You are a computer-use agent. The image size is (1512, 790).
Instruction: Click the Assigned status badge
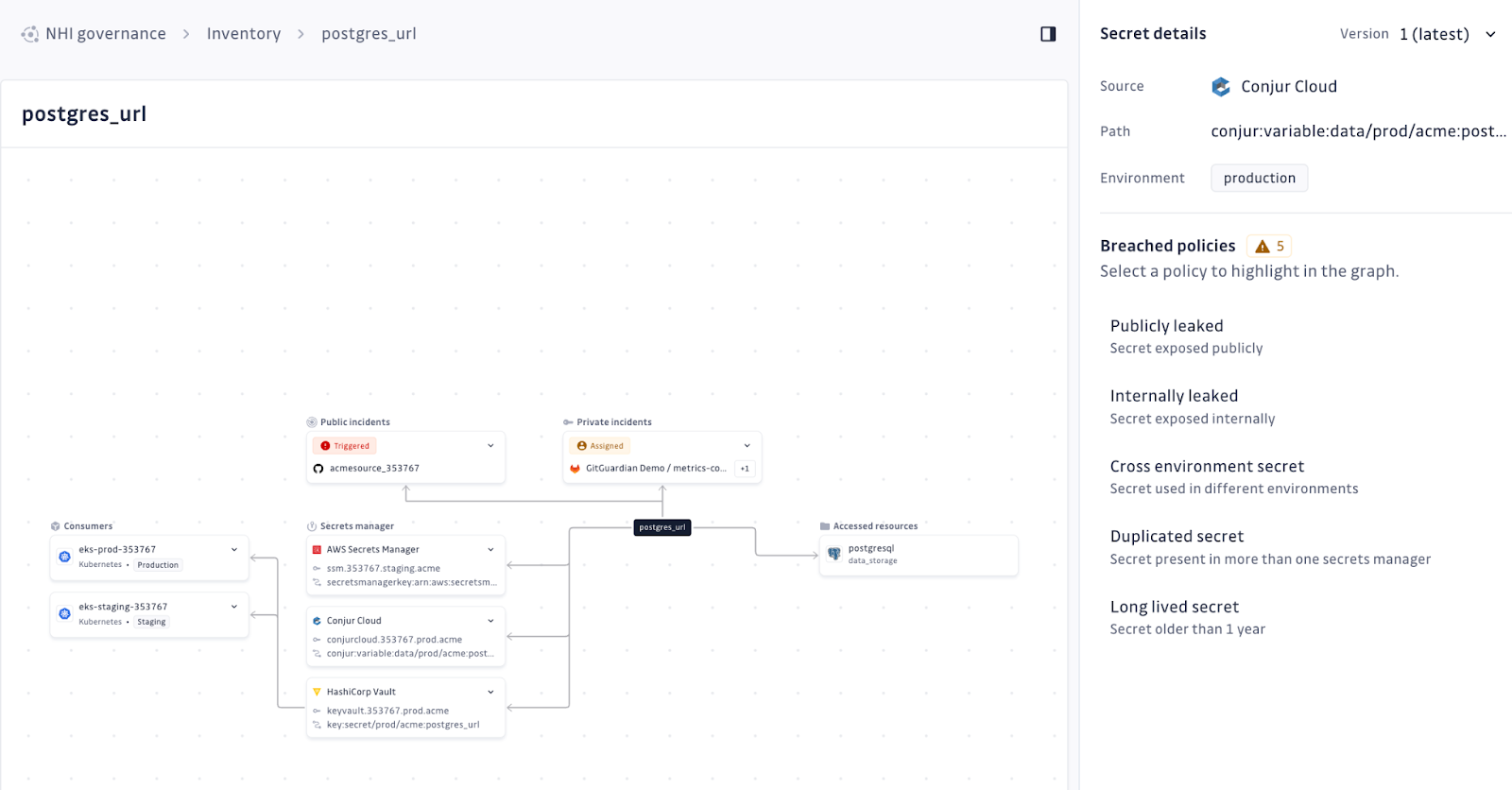point(600,446)
